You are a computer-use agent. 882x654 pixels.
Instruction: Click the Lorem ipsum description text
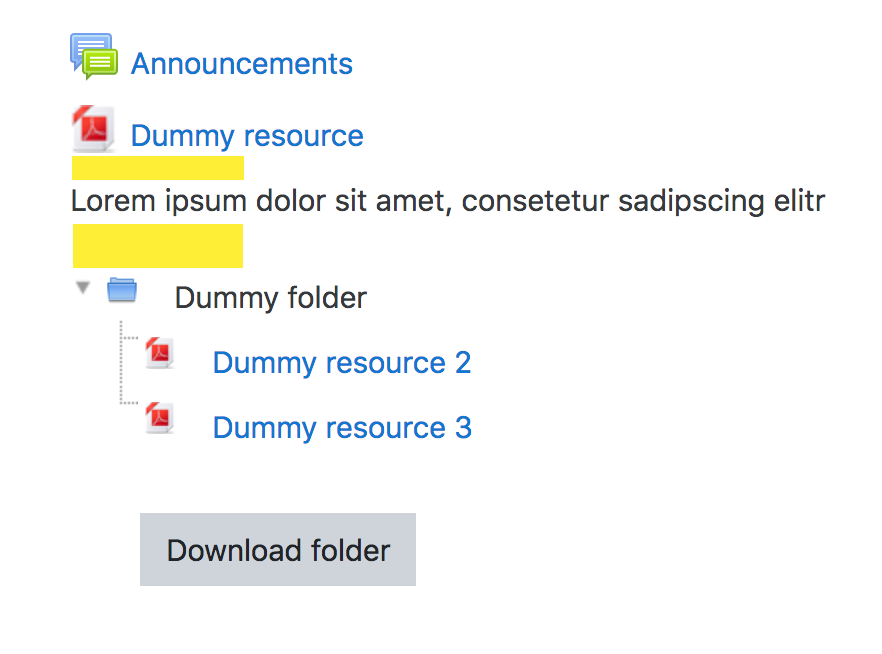448,201
